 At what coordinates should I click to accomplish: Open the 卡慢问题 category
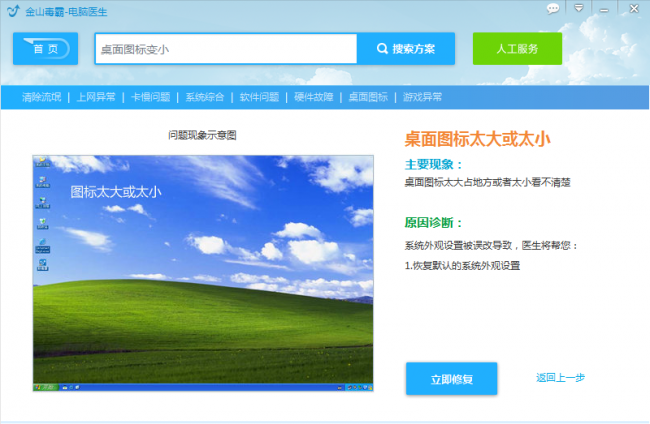tap(150, 97)
